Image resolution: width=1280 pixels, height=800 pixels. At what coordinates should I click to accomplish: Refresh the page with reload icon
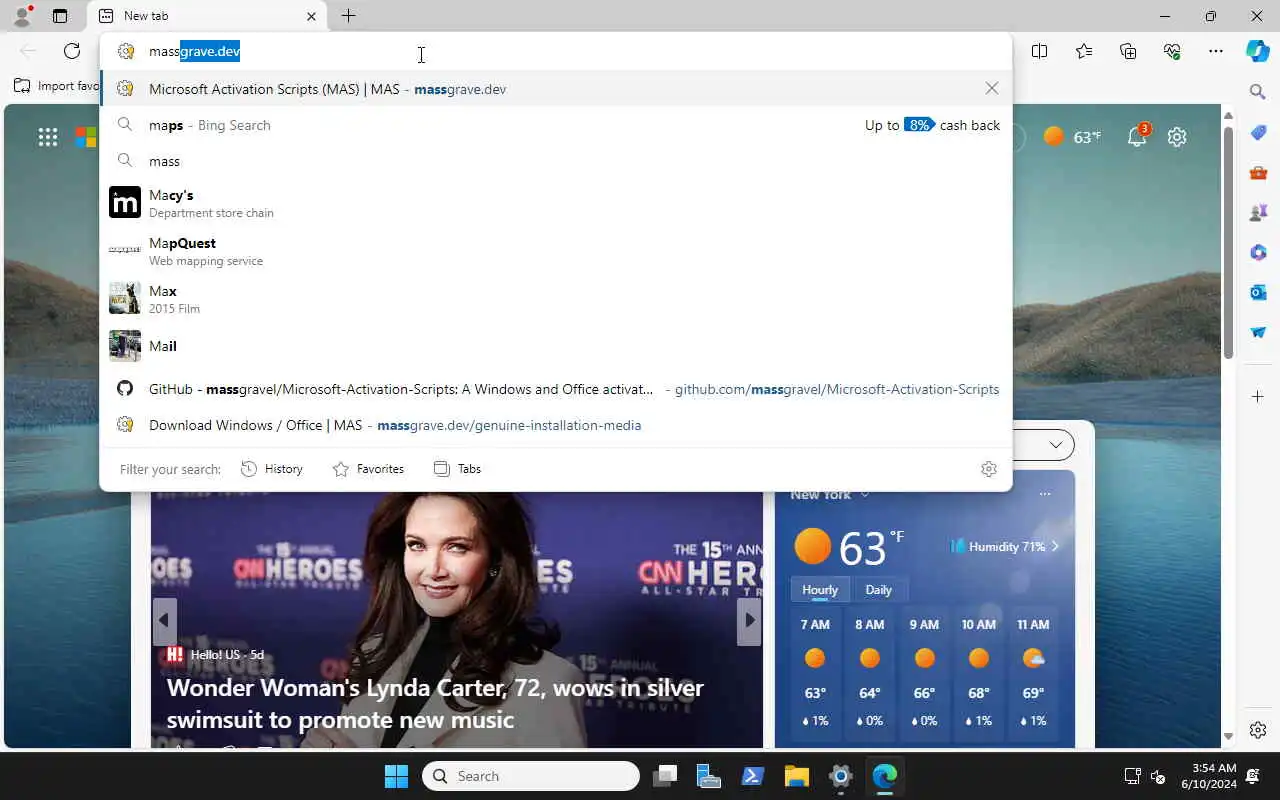[72, 51]
